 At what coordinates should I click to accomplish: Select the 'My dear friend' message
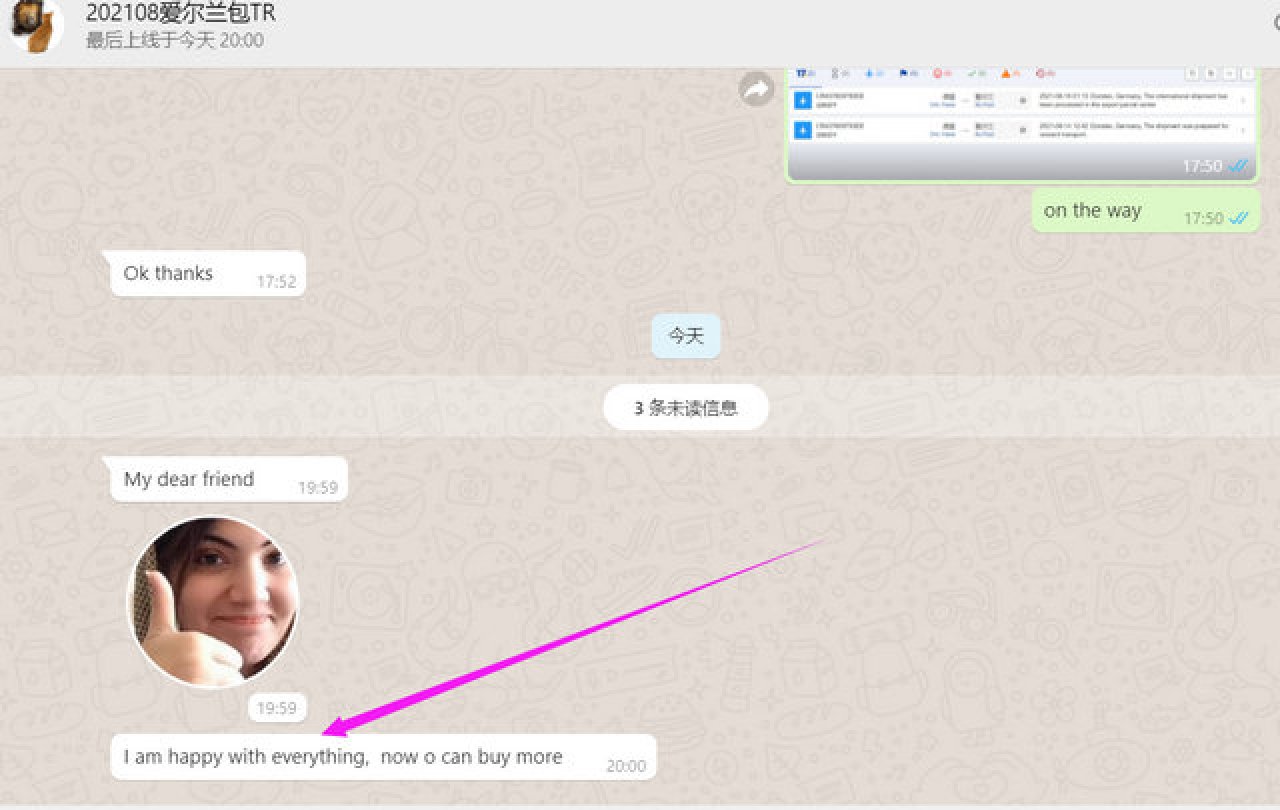[x=189, y=479]
